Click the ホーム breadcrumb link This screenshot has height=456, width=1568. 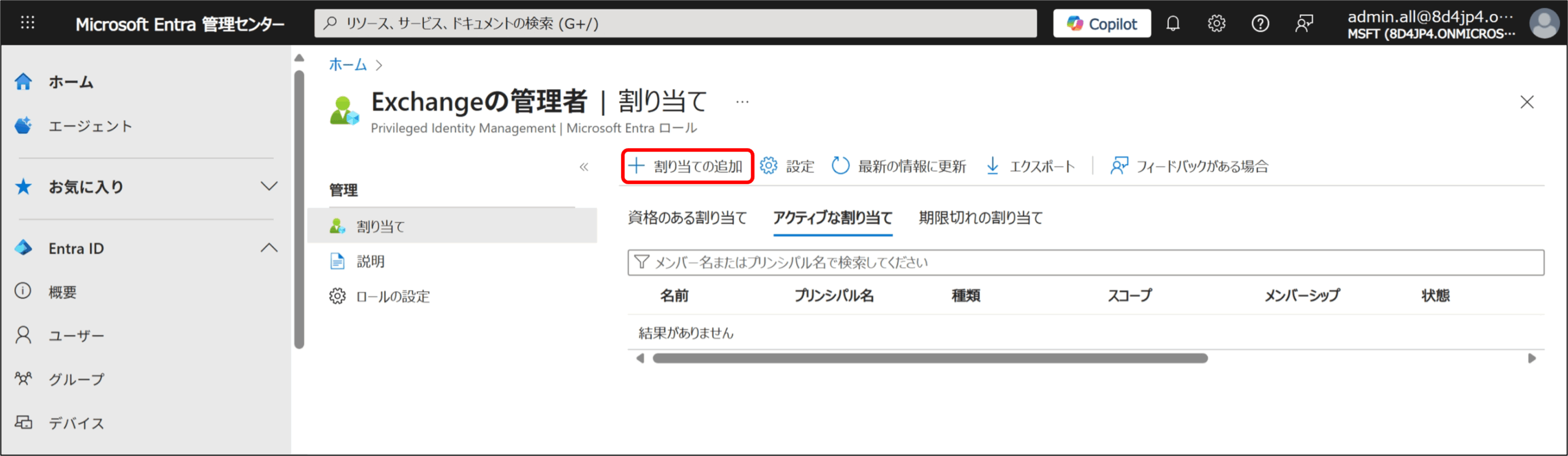coord(347,64)
